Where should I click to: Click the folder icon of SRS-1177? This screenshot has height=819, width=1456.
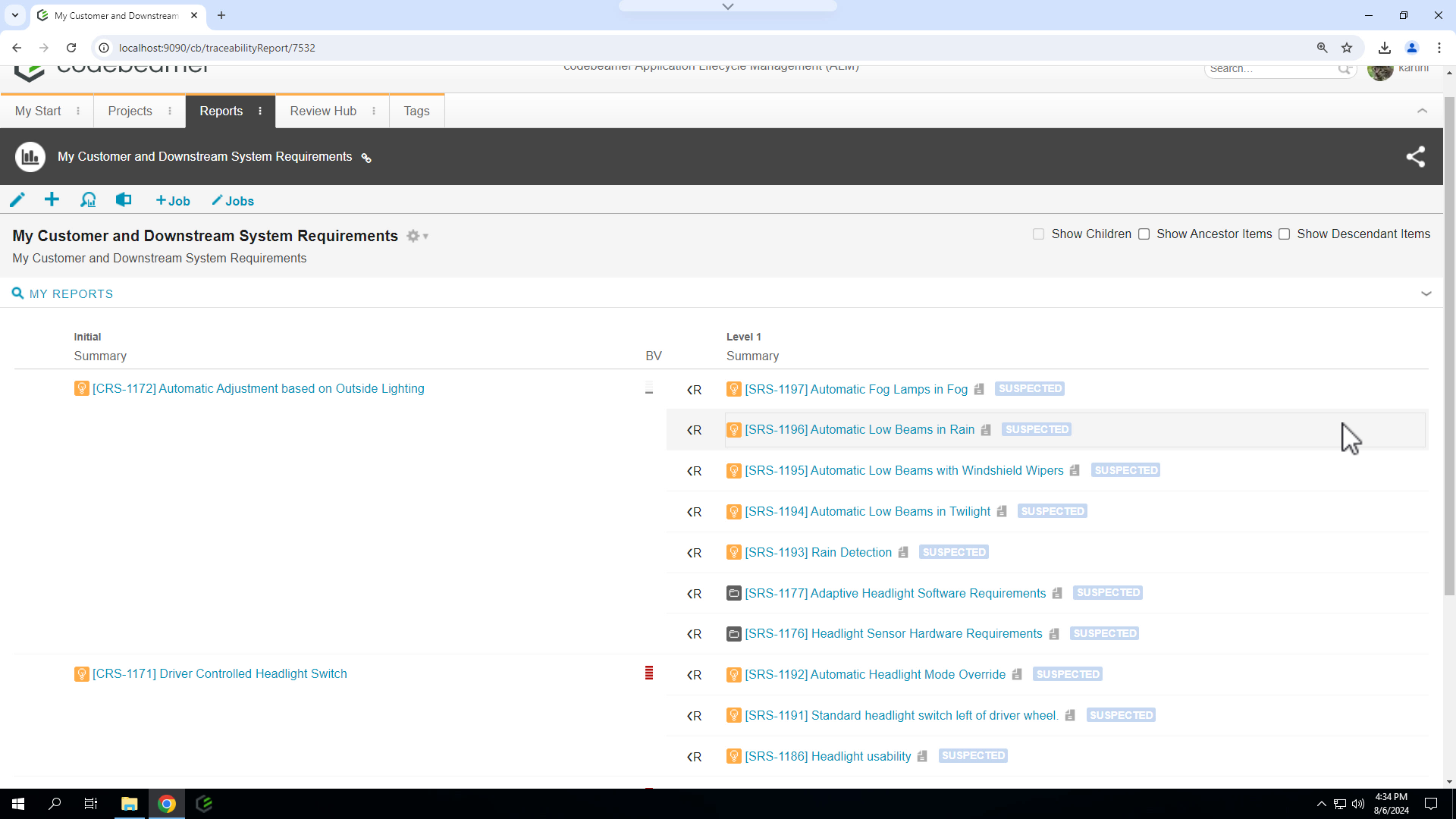tap(733, 593)
